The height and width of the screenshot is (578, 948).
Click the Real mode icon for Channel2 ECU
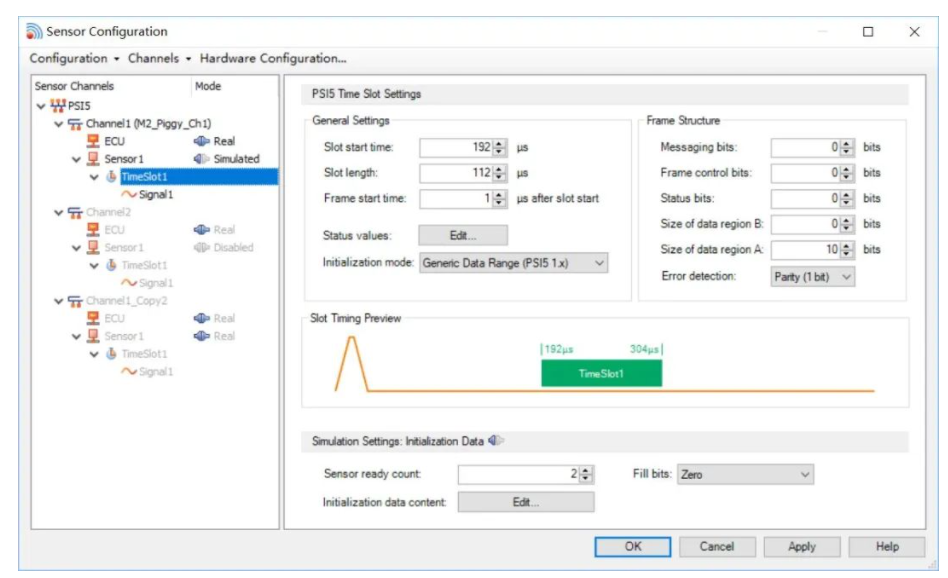click(201, 230)
